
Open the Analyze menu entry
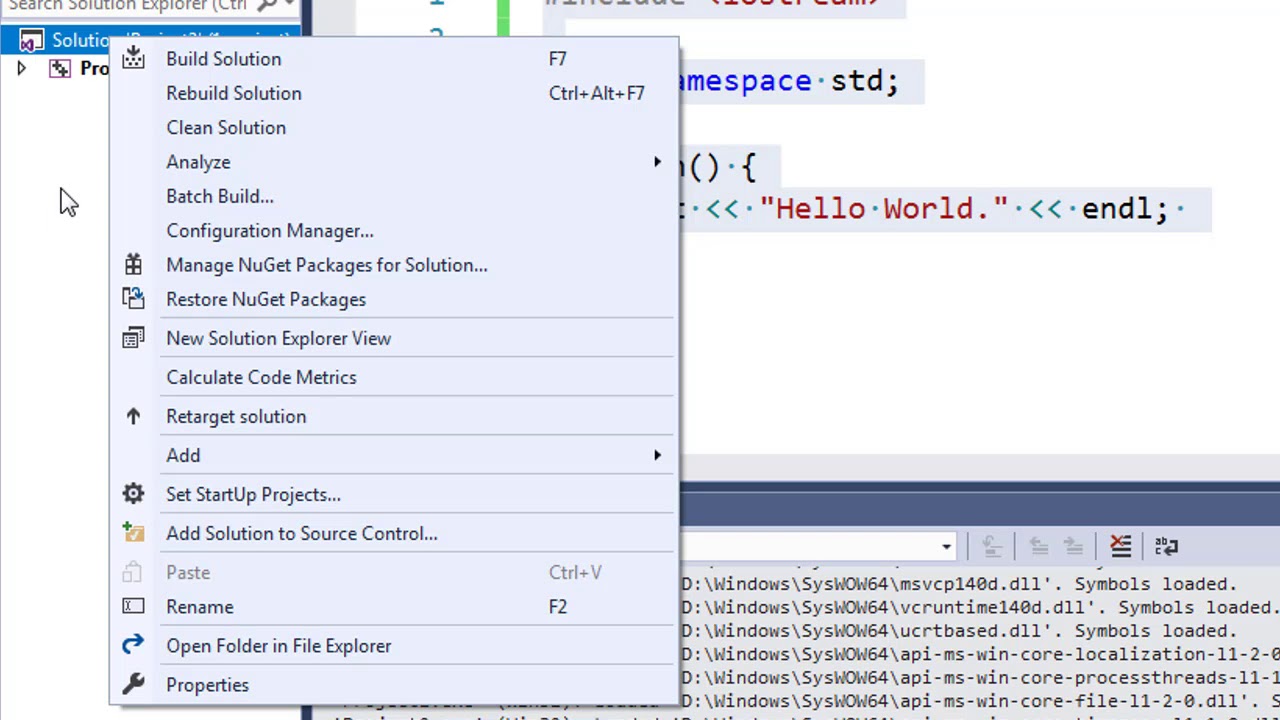394,162
